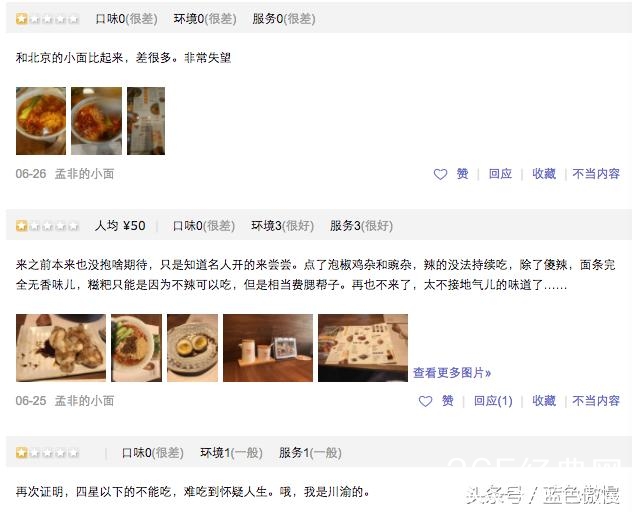This screenshot has width=632, height=512.
Task: Open 回应 on the 06-26 review
Action: click(x=500, y=174)
